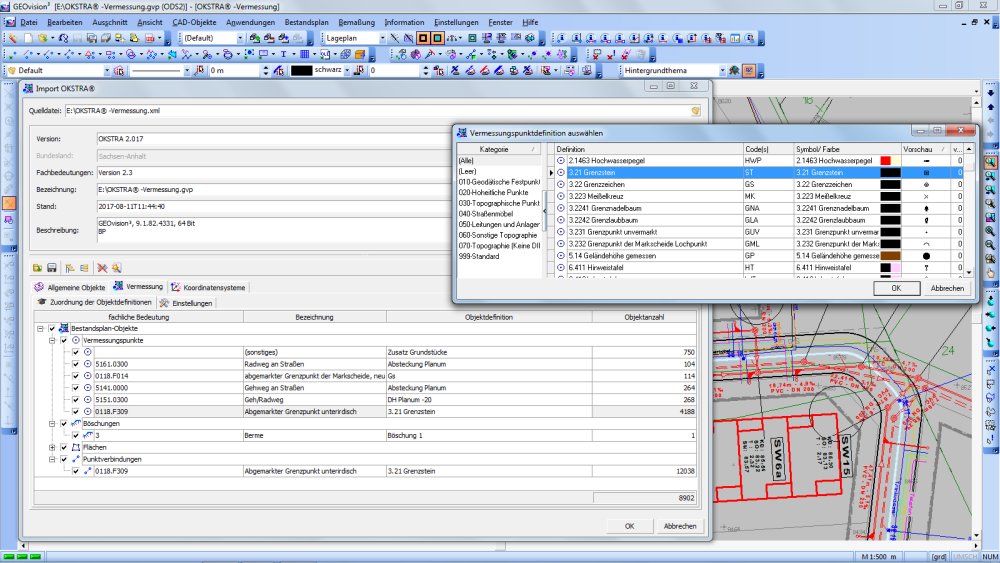
Task: Expand the Flächen tree node
Action: pyautogui.click(x=52, y=448)
